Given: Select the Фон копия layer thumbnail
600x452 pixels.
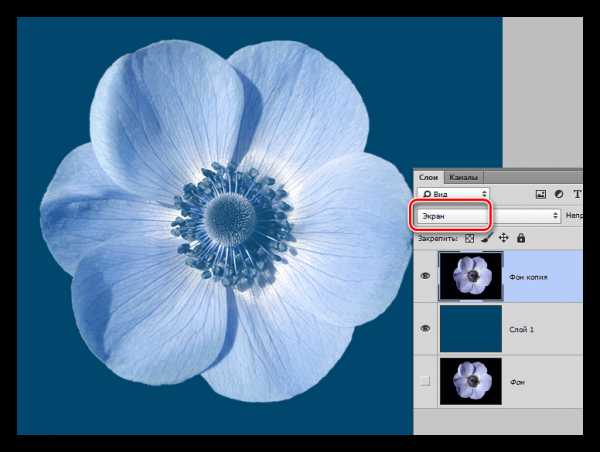Looking at the screenshot, I should pos(471,276).
